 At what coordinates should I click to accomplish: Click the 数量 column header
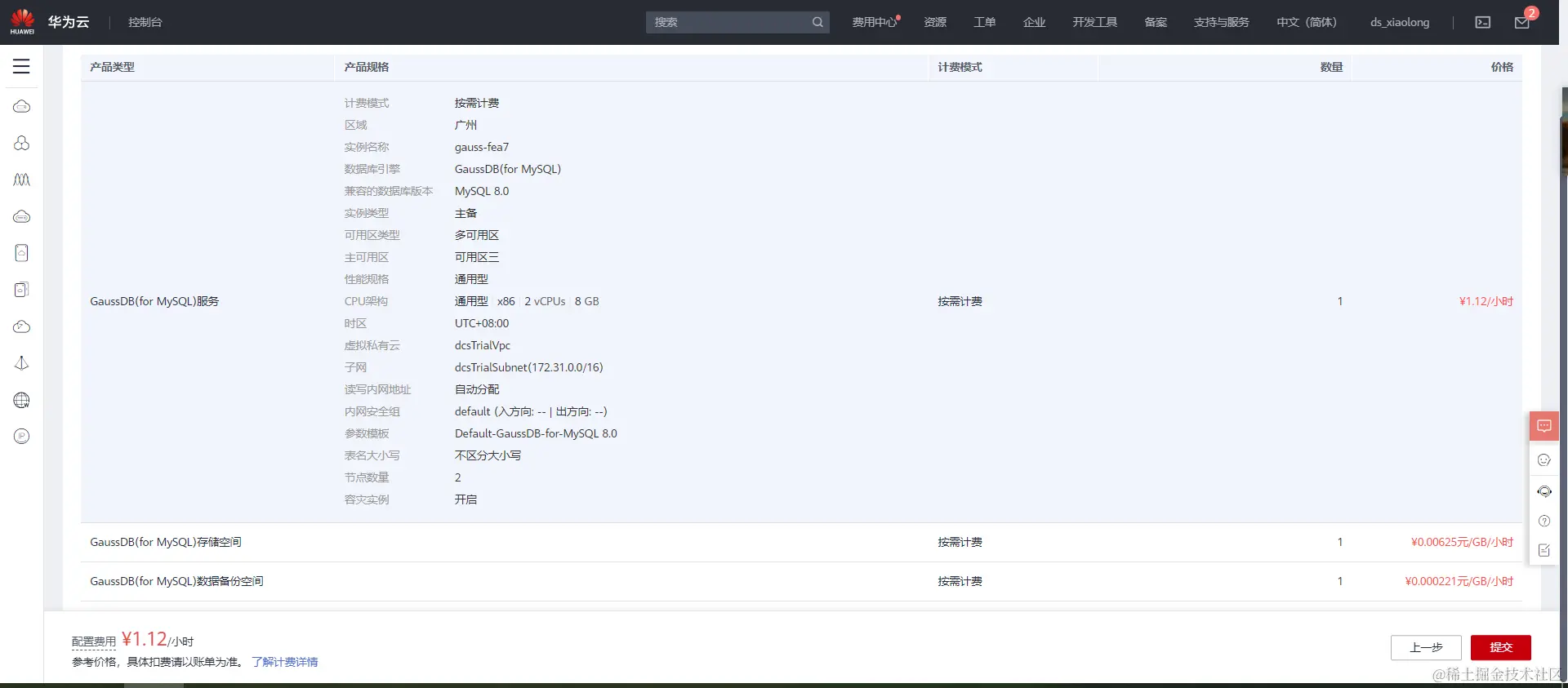pos(1331,67)
